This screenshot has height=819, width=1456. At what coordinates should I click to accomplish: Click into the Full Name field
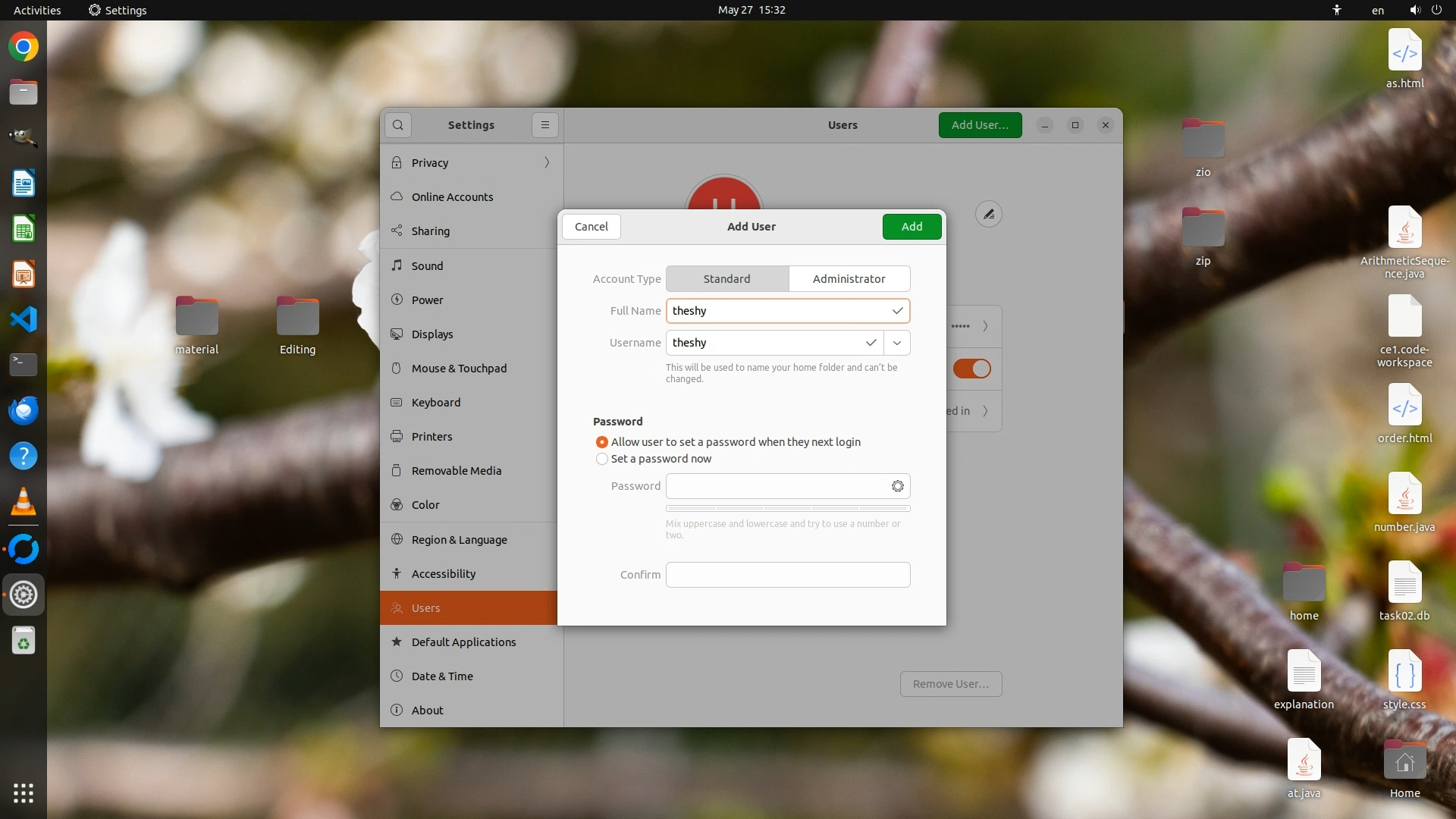777,311
